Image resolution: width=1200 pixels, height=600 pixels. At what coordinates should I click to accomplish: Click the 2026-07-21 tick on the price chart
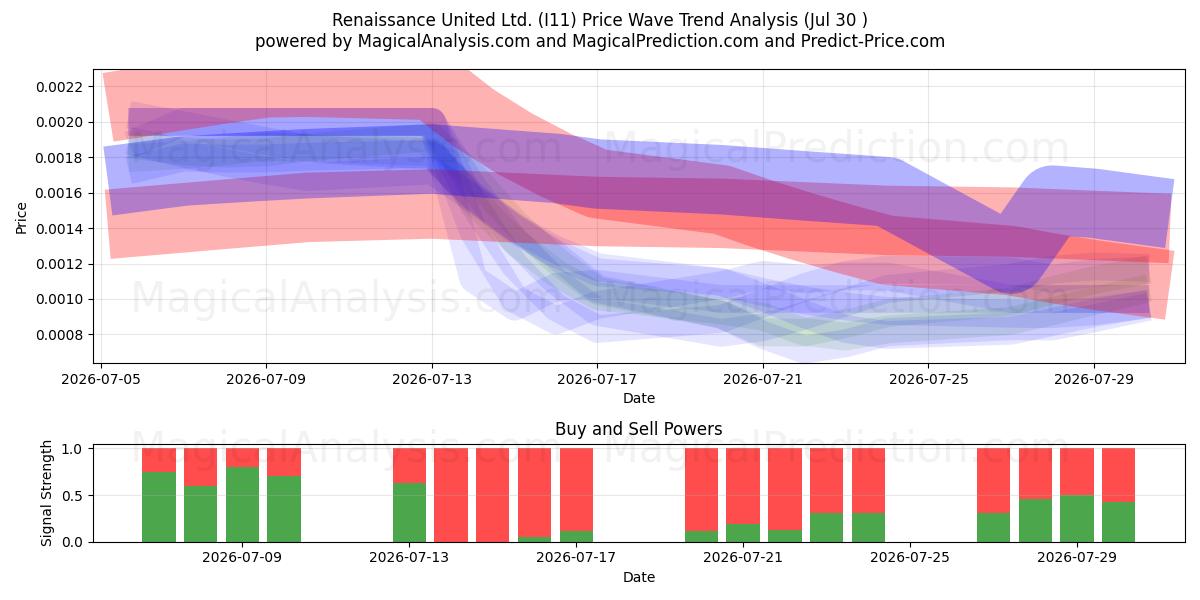pos(763,379)
